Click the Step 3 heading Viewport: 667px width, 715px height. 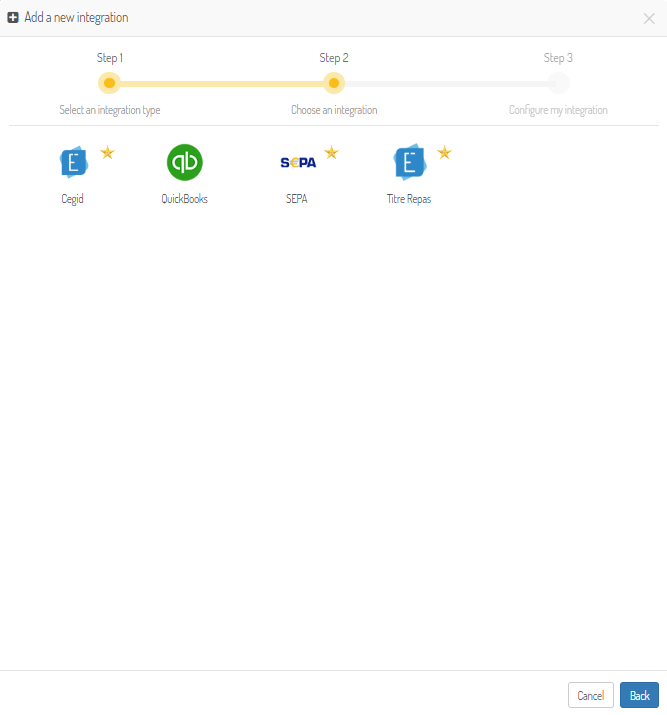tap(558, 58)
